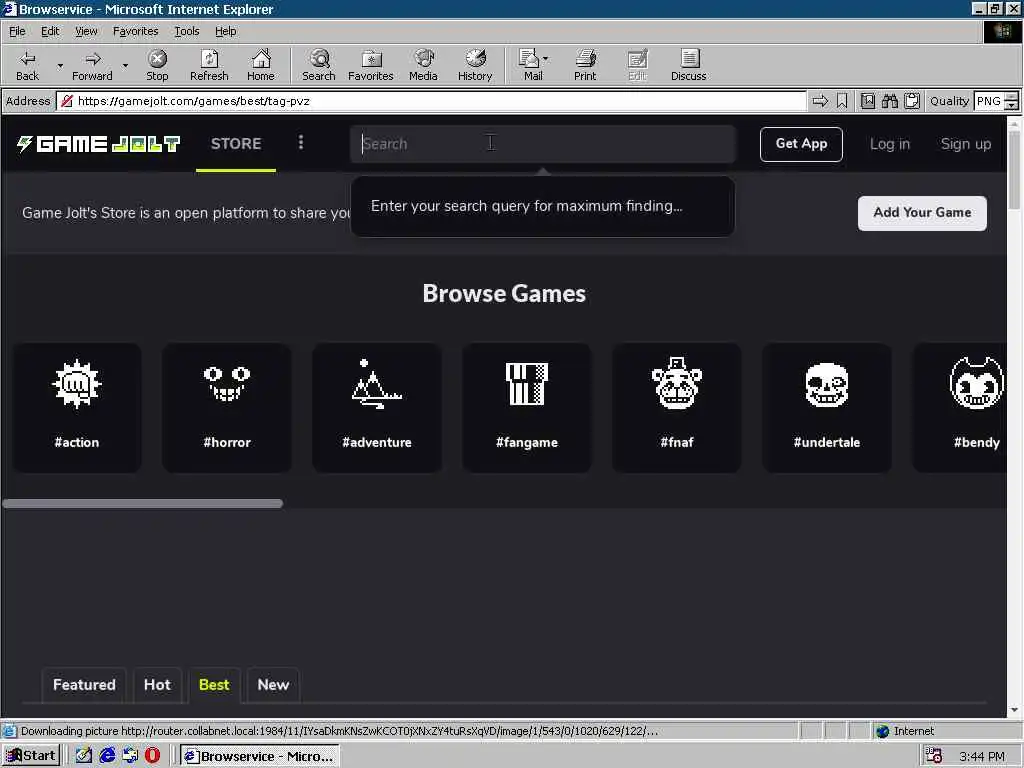Open the three-dot more menu

(x=301, y=142)
